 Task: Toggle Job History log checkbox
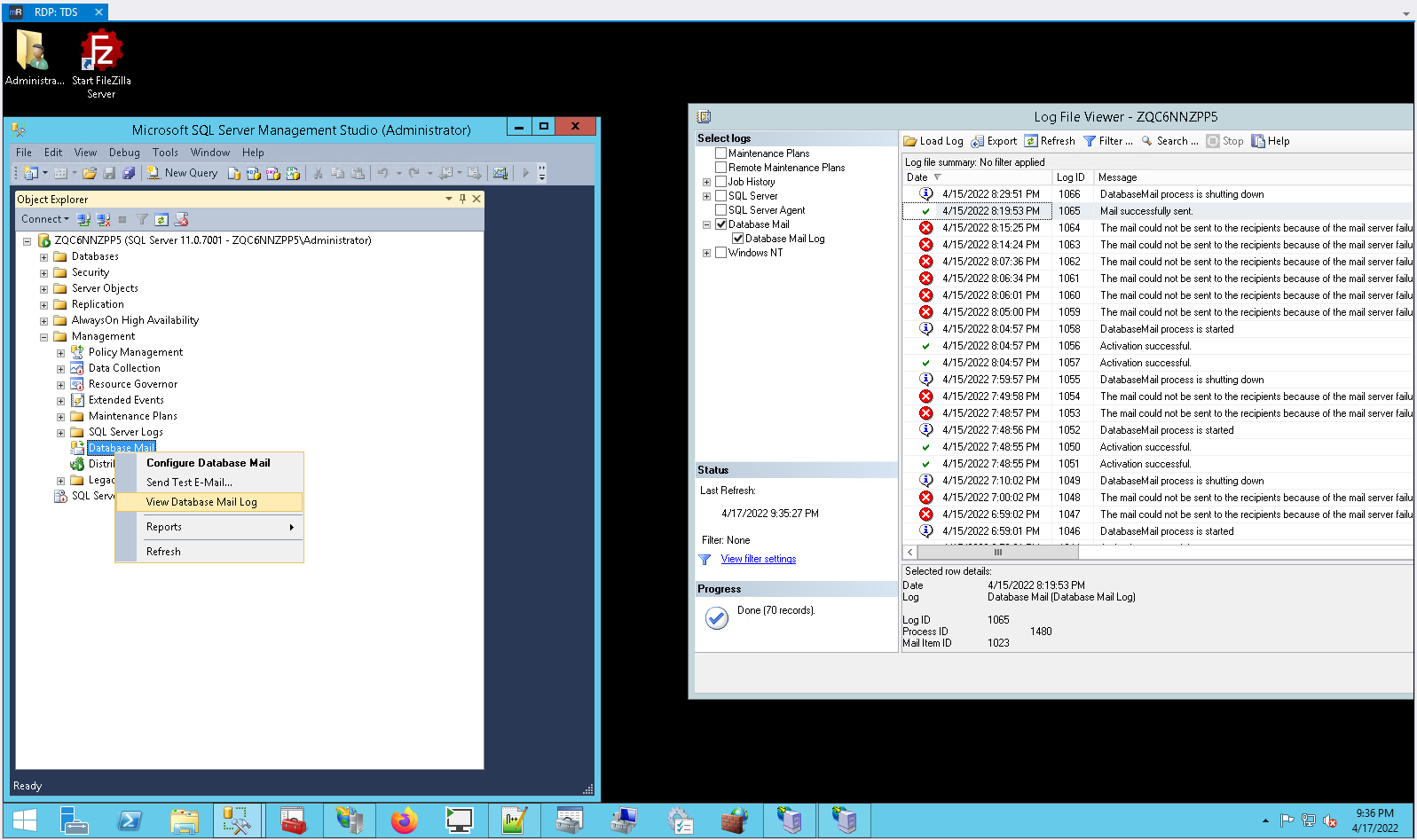(x=721, y=182)
